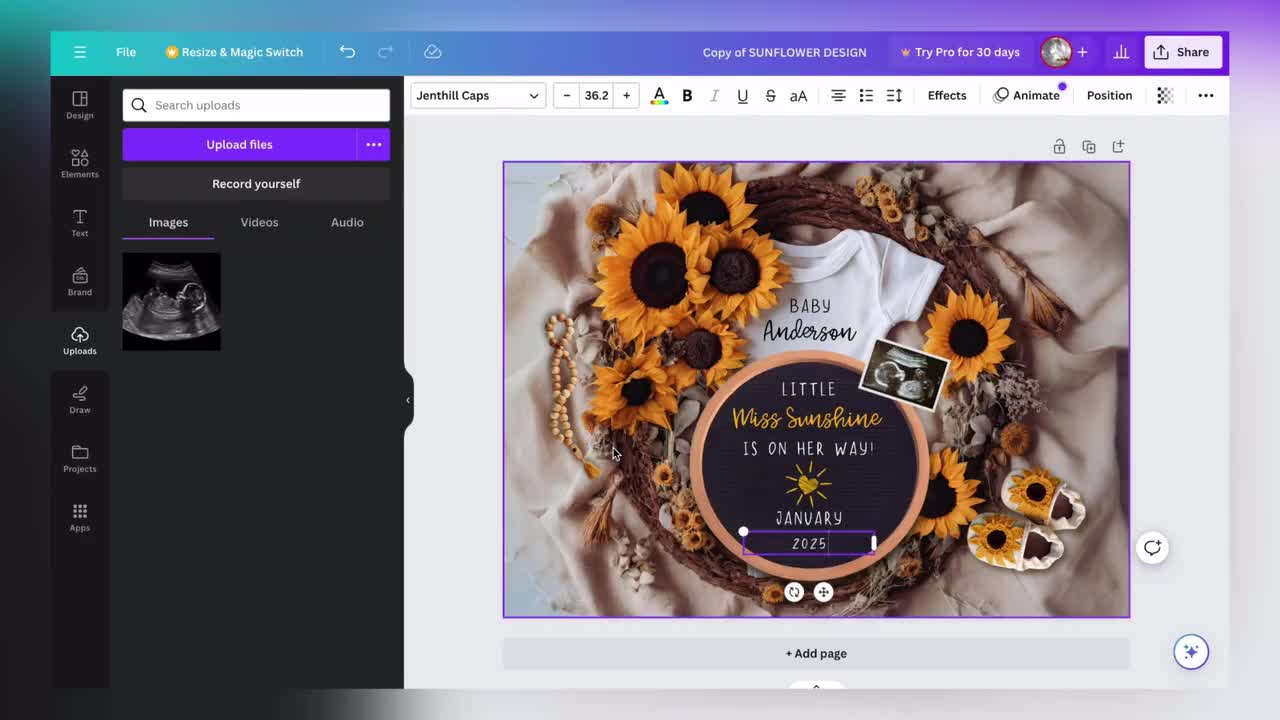Screen dimensions: 1280x720
Task: Switch to the Videos tab
Action: (x=259, y=222)
